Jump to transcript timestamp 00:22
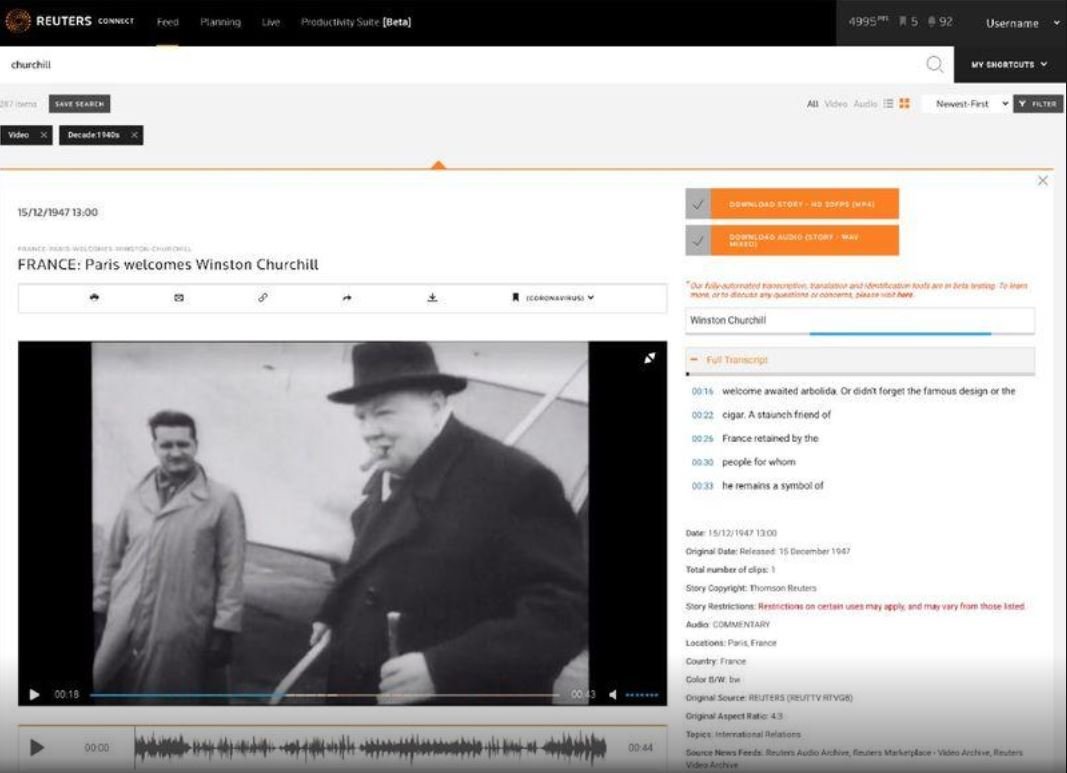 pos(702,415)
